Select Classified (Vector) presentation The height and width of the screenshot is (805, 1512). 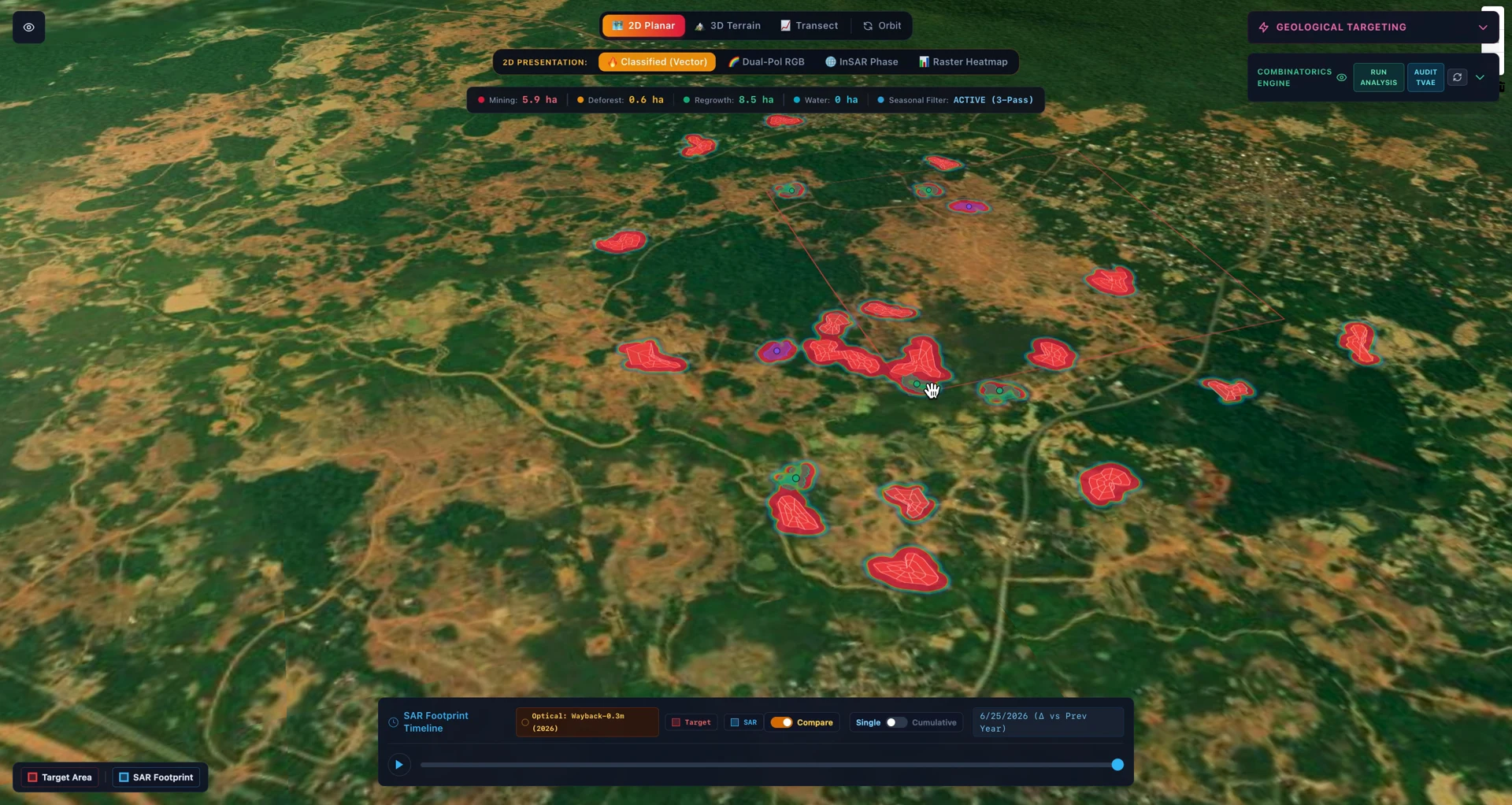pyautogui.click(x=657, y=62)
